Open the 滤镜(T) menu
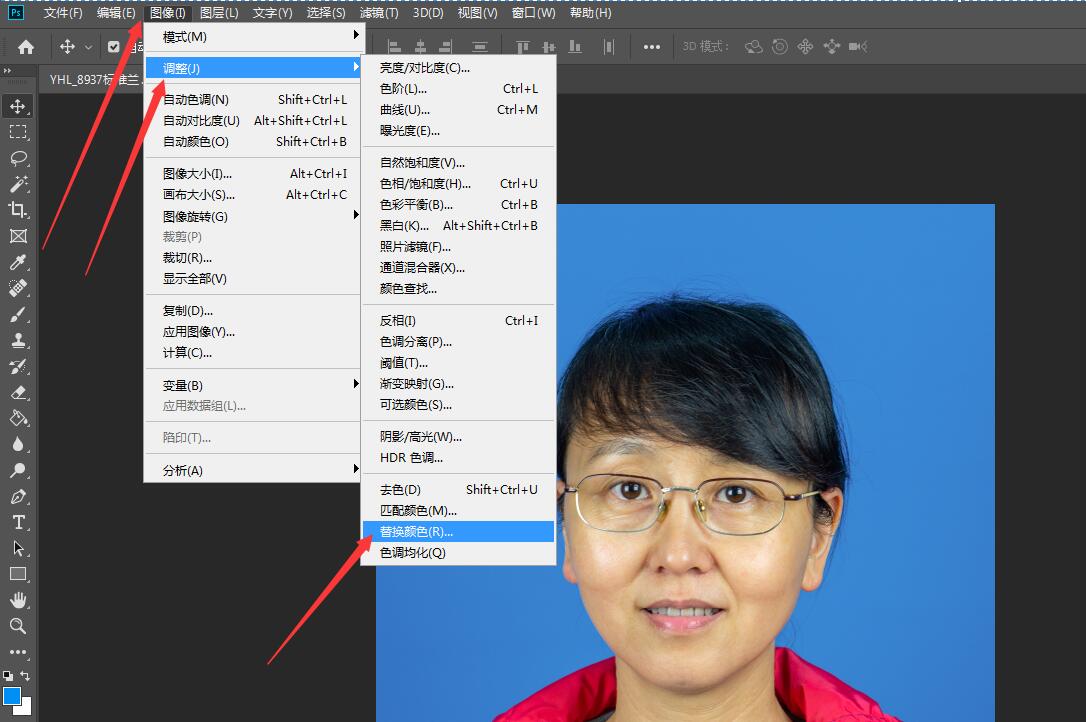Screen dimensions: 1086x722 coord(378,12)
